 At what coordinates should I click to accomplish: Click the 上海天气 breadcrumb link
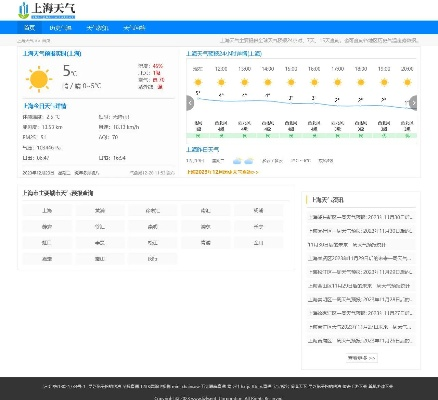point(27,41)
